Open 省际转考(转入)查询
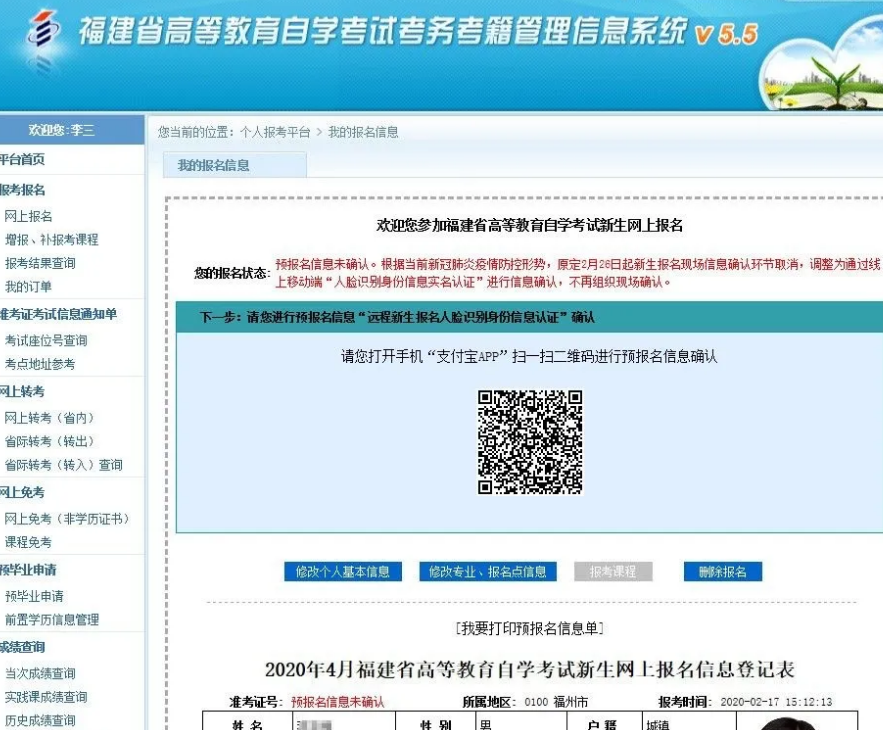 tap(64, 465)
